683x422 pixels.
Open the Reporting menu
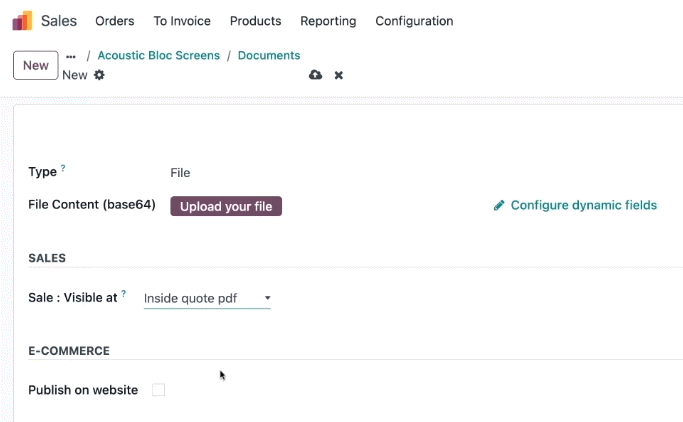(328, 21)
